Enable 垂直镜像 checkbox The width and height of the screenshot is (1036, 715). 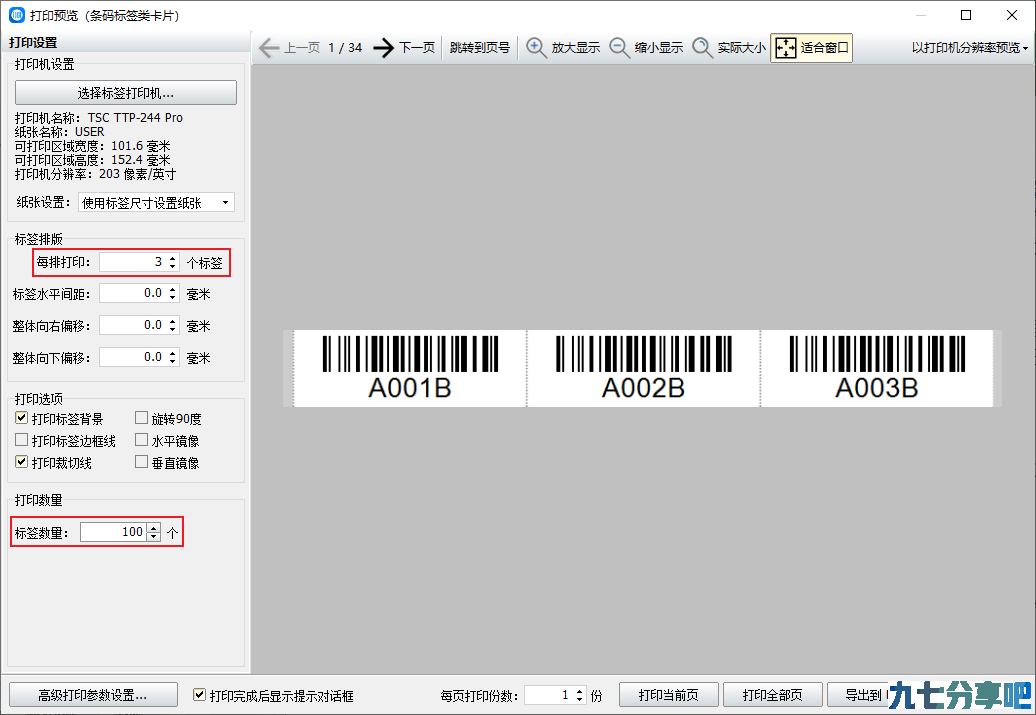pos(141,461)
